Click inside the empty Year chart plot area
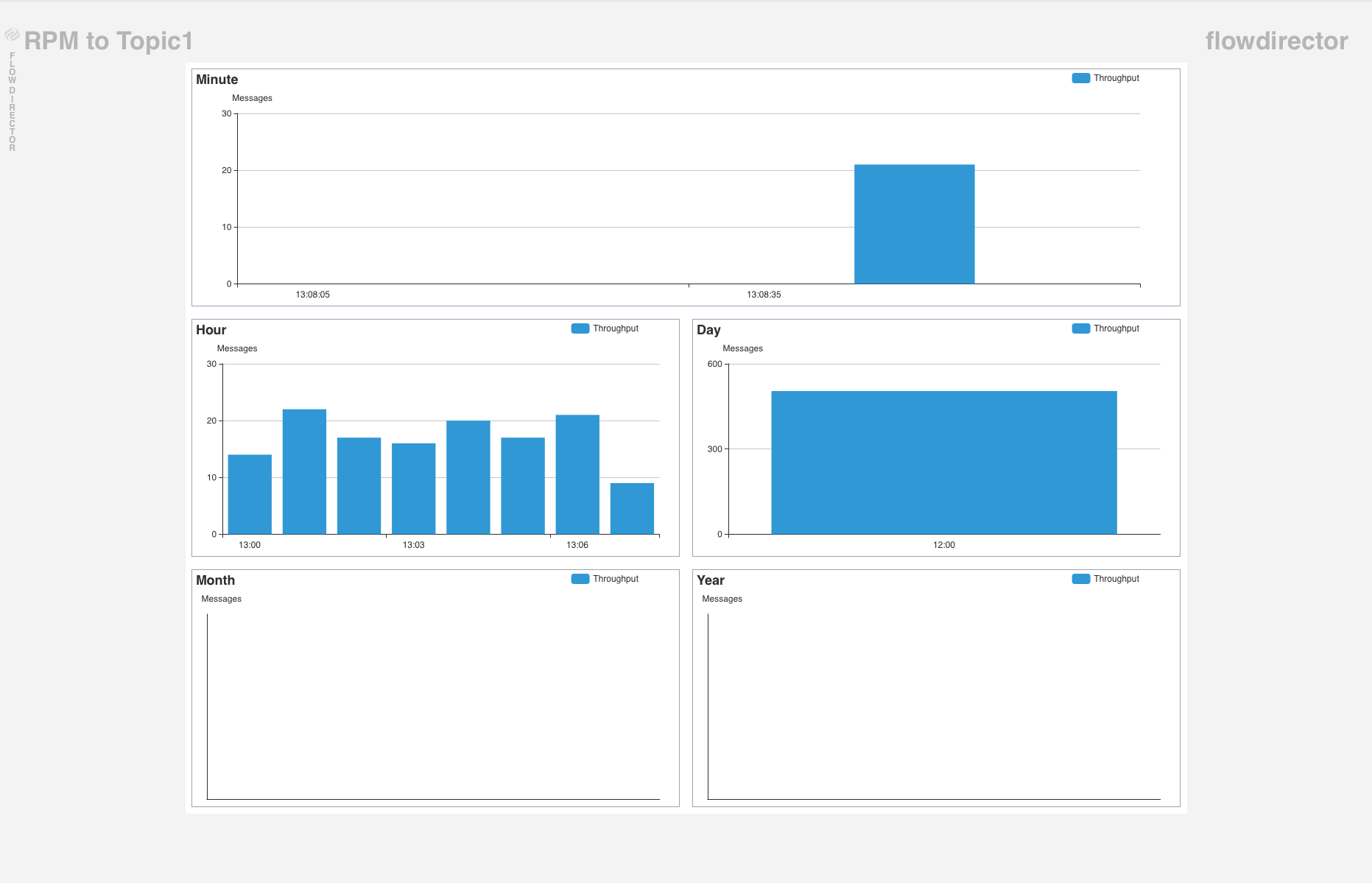 click(934, 707)
